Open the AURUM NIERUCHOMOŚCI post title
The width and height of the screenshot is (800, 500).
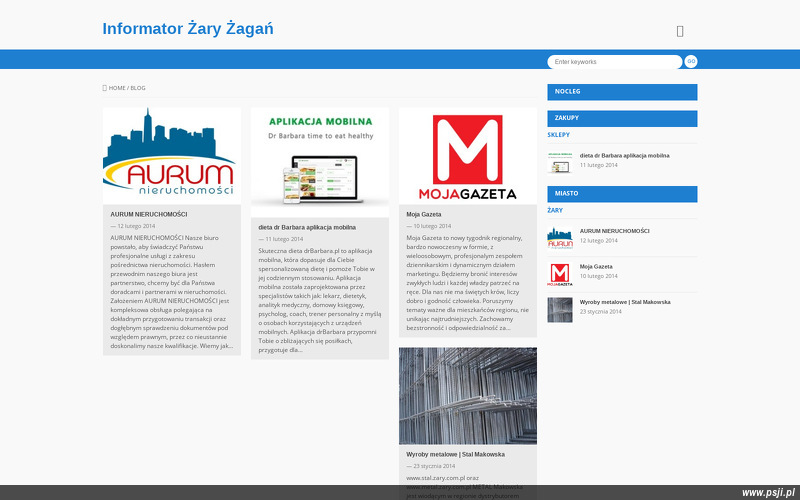[148, 214]
